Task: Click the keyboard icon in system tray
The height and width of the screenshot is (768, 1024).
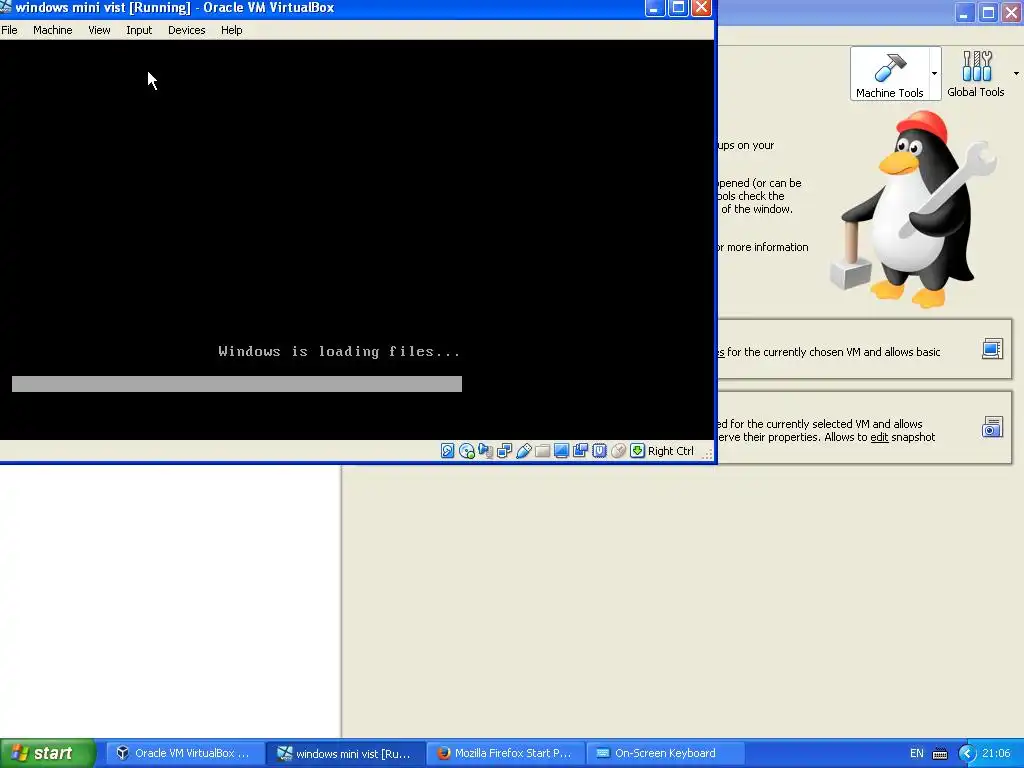Action: (x=940, y=754)
